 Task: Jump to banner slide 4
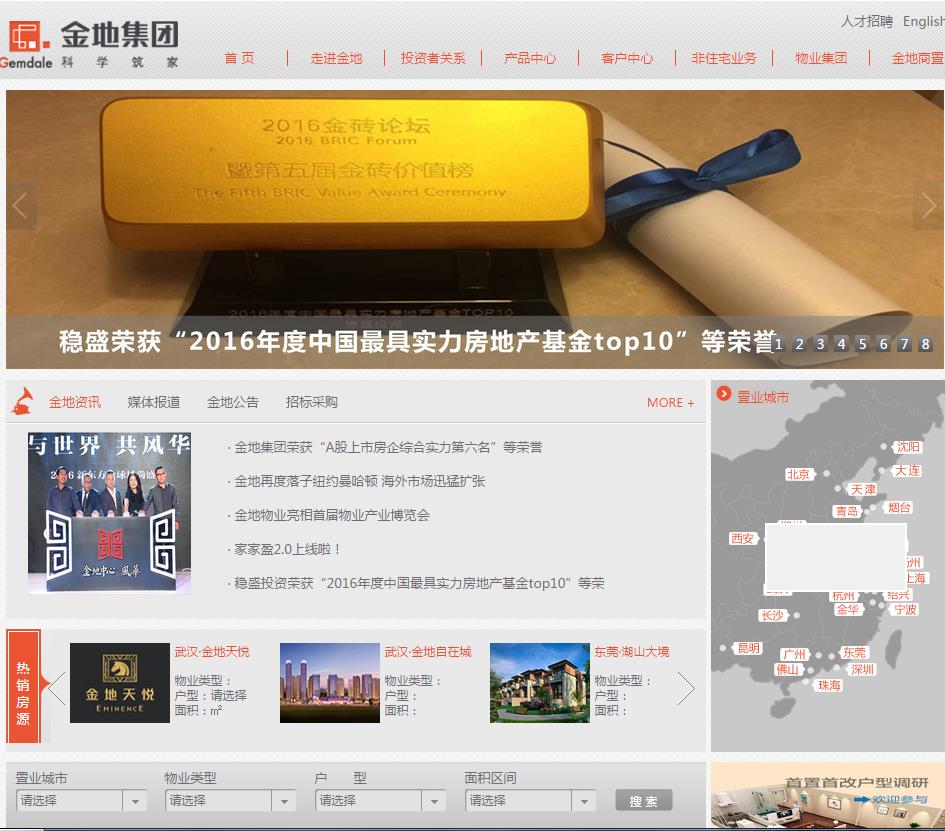click(x=841, y=344)
